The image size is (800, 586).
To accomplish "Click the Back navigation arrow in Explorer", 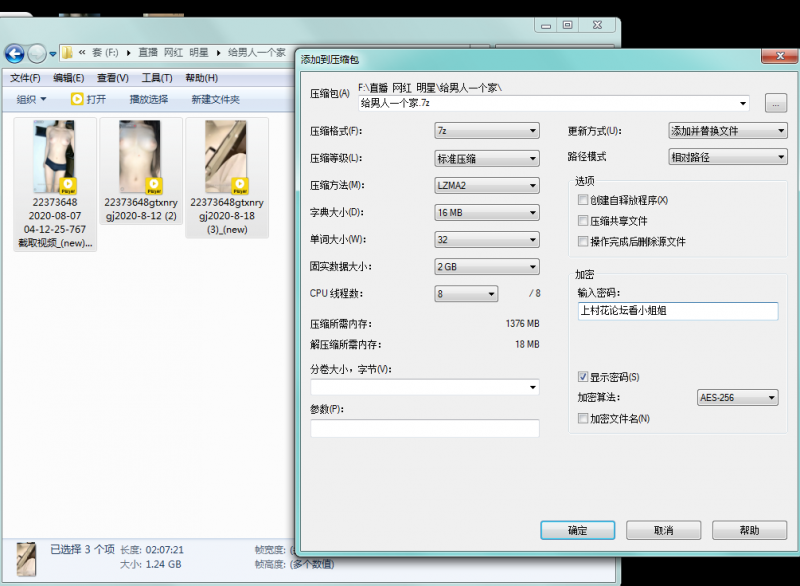I will (14, 54).
